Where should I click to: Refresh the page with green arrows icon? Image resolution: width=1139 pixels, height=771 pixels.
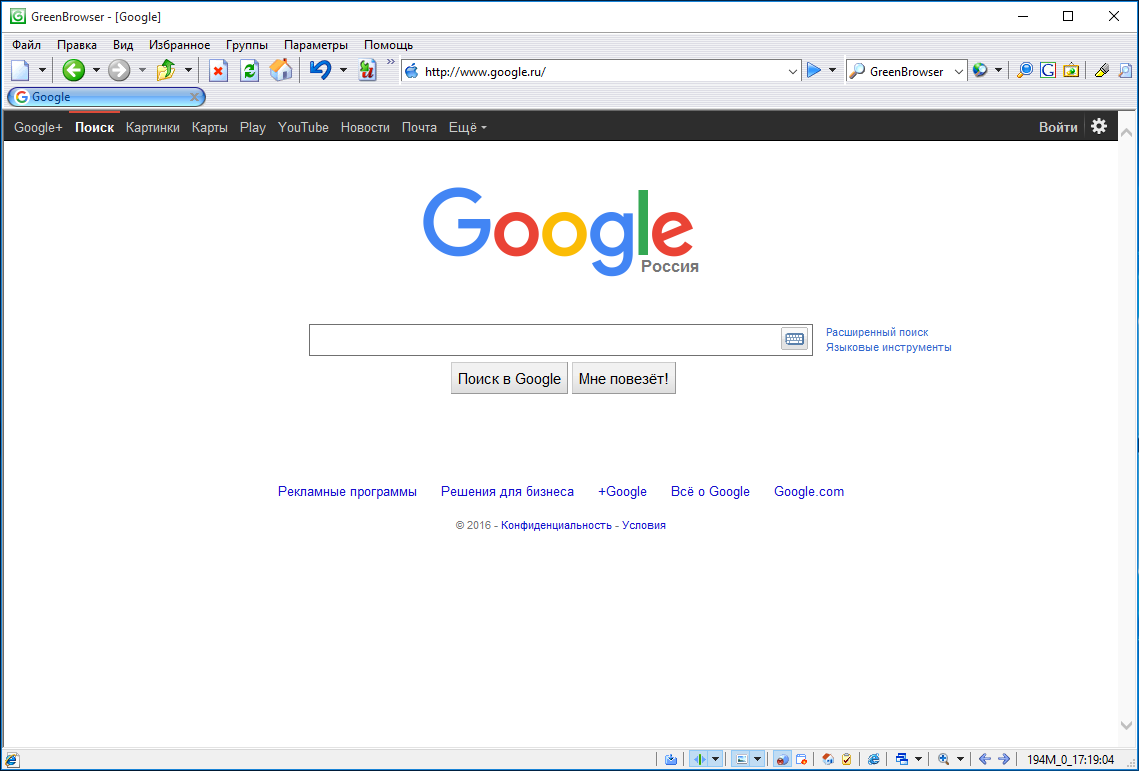pos(249,70)
